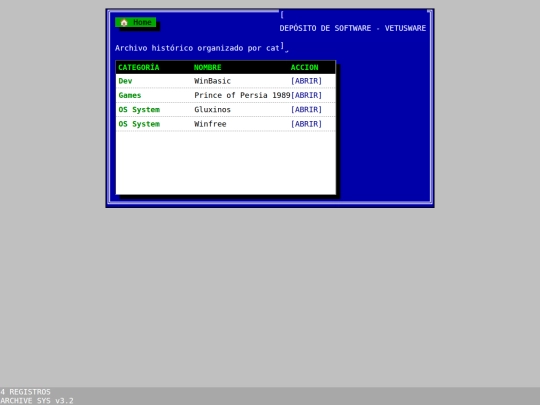The height and width of the screenshot is (405, 540).
Task: Click OS System category in Gluxinos row
Action: (x=139, y=110)
